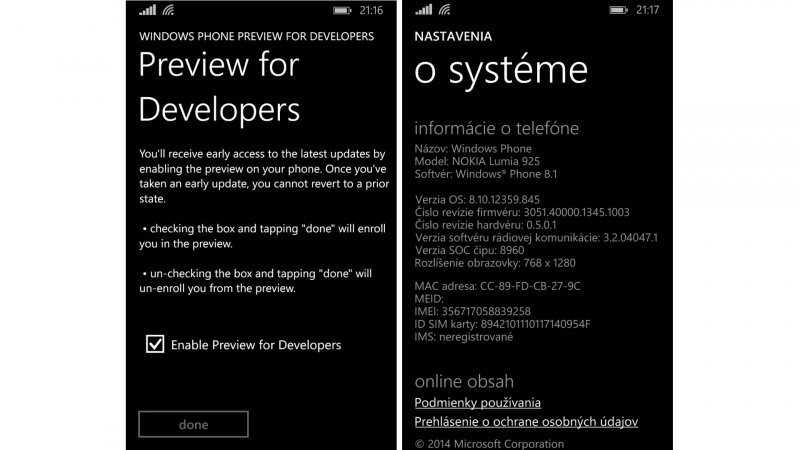Tap signal strength icon on left phone
800x450 pixels.
point(147,10)
